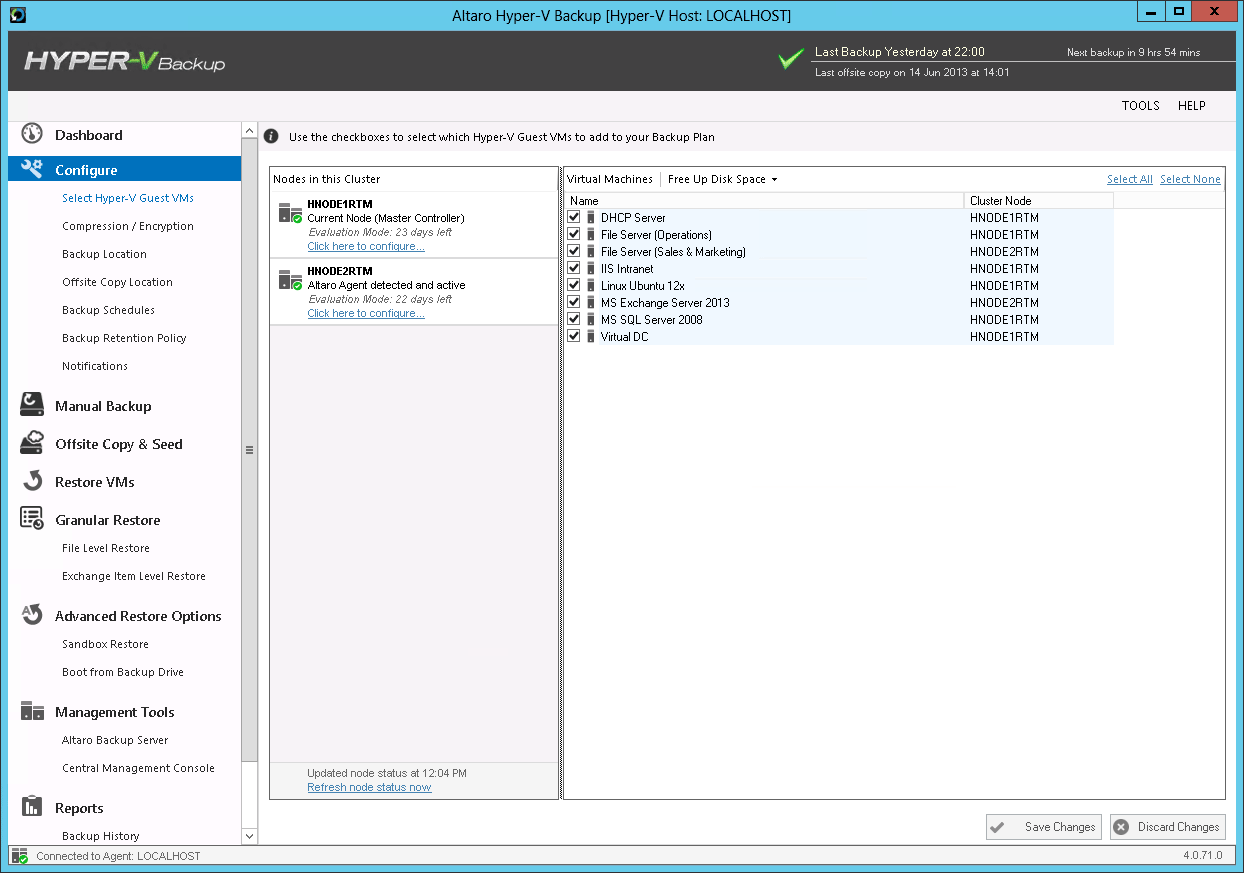Toggle the Linux Ubuntu 12x checkbox
This screenshot has width=1244, height=873.
pos(574,285)
